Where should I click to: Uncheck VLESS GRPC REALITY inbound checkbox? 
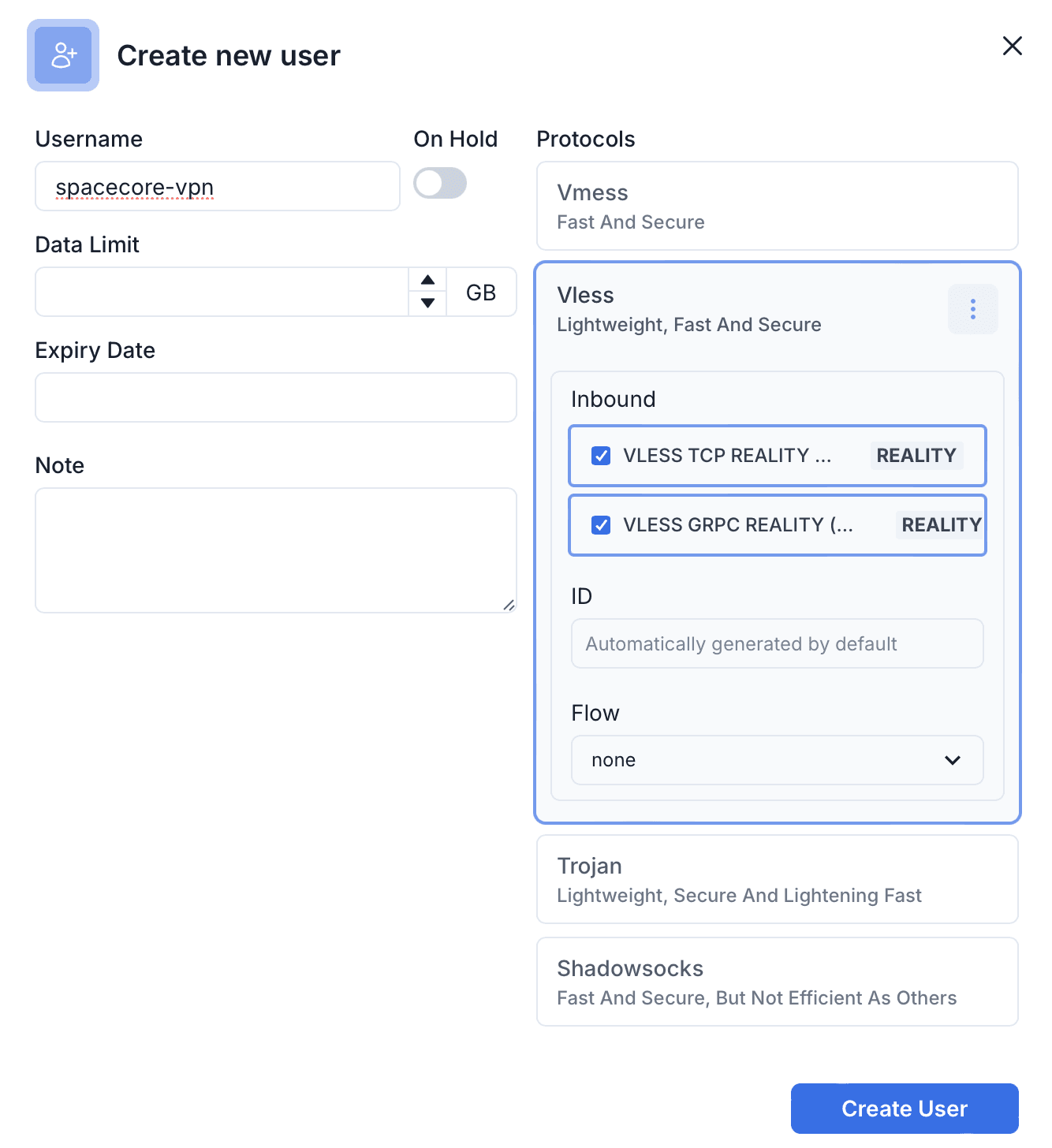pos(601,525)
